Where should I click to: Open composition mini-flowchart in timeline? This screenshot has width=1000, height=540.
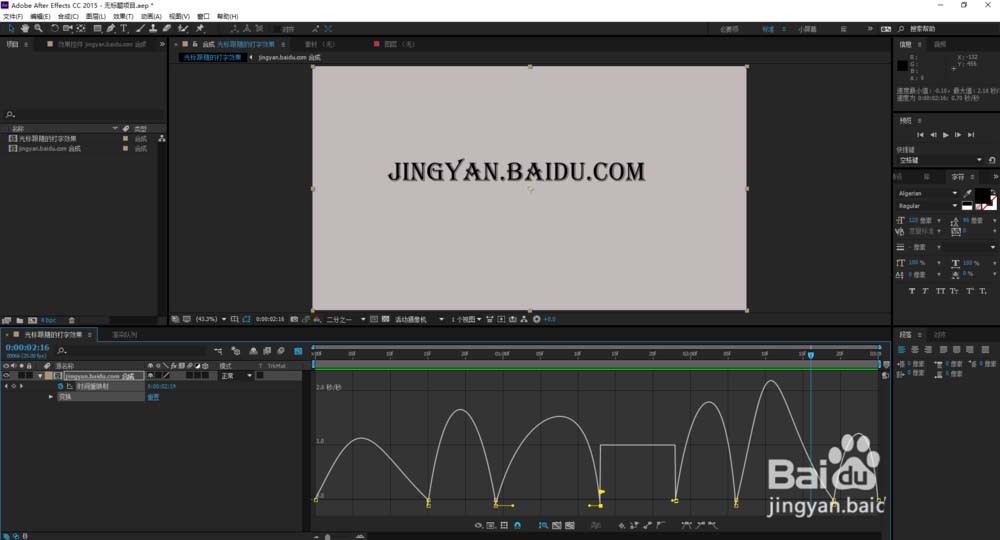(x=218, y=351)
